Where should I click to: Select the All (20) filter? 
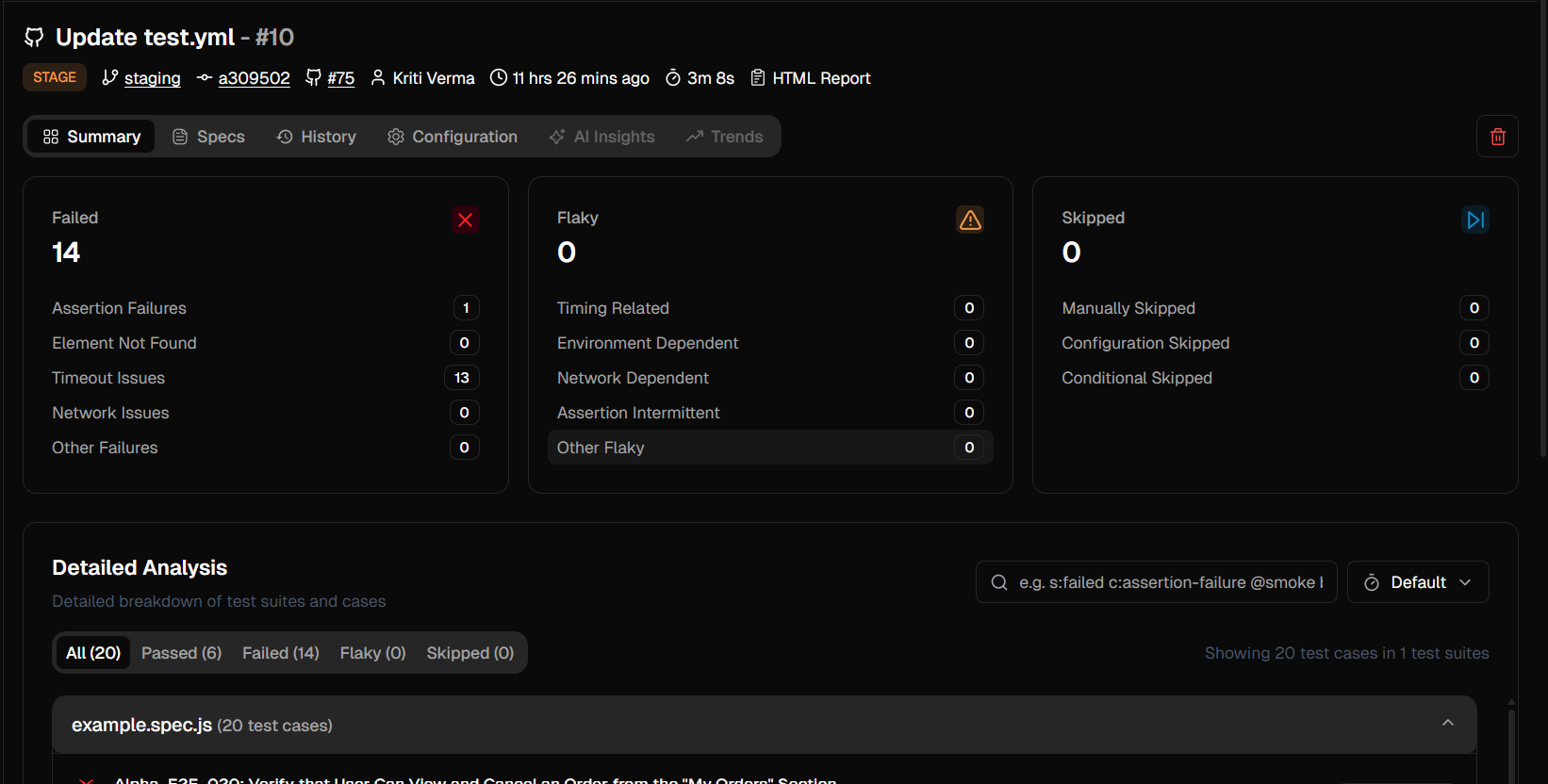point(93,653)
